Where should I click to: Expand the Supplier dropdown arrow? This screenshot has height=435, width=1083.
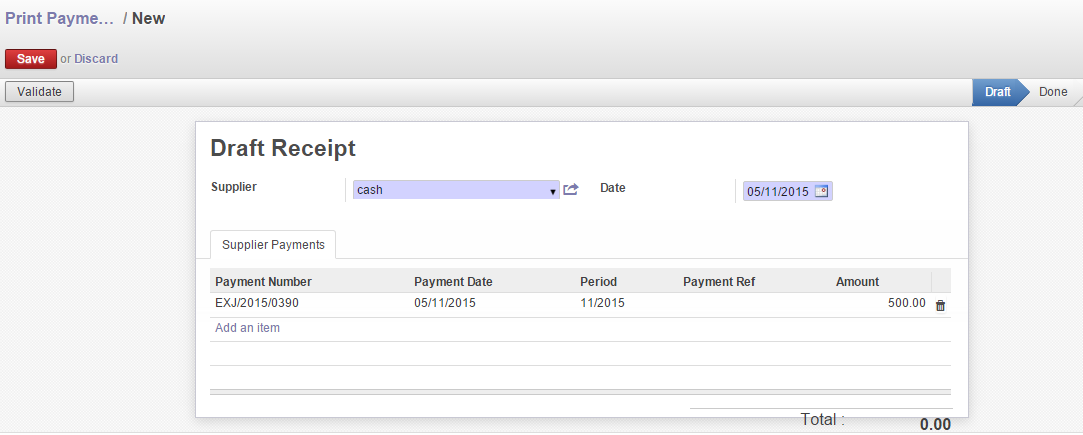pyautogui.click(x=553, y=191)
